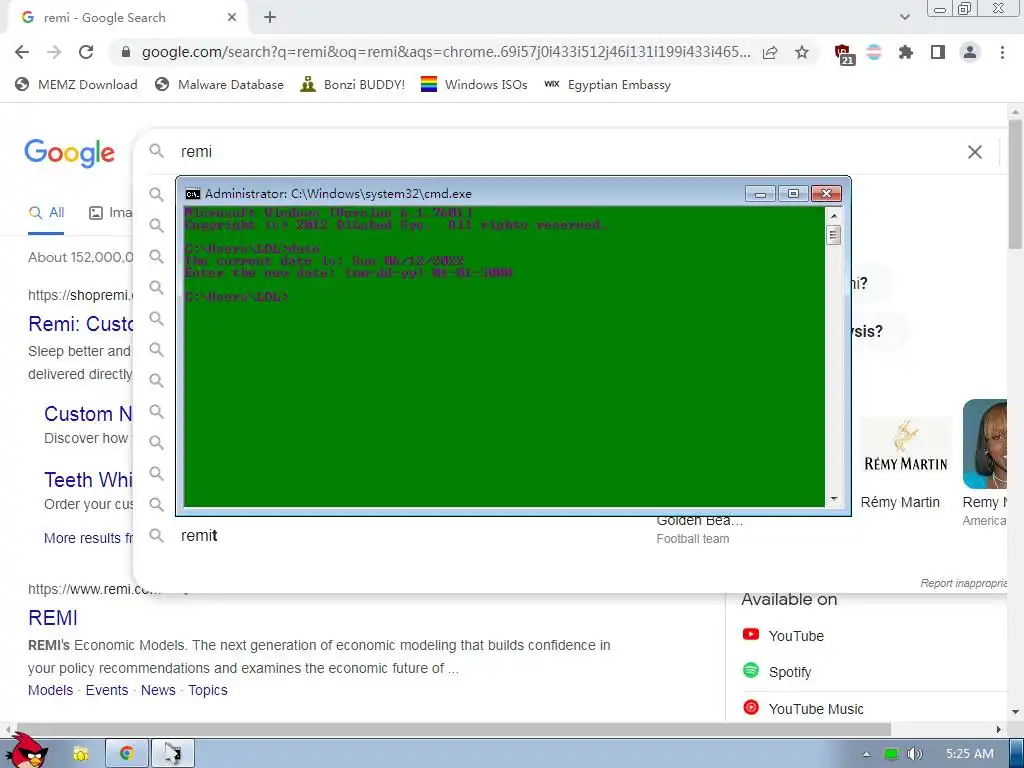The height and width of the screenshot is (768, 1024).
Task: Switch to Chrome in the taskbar
Action: [x=127, y=754]
